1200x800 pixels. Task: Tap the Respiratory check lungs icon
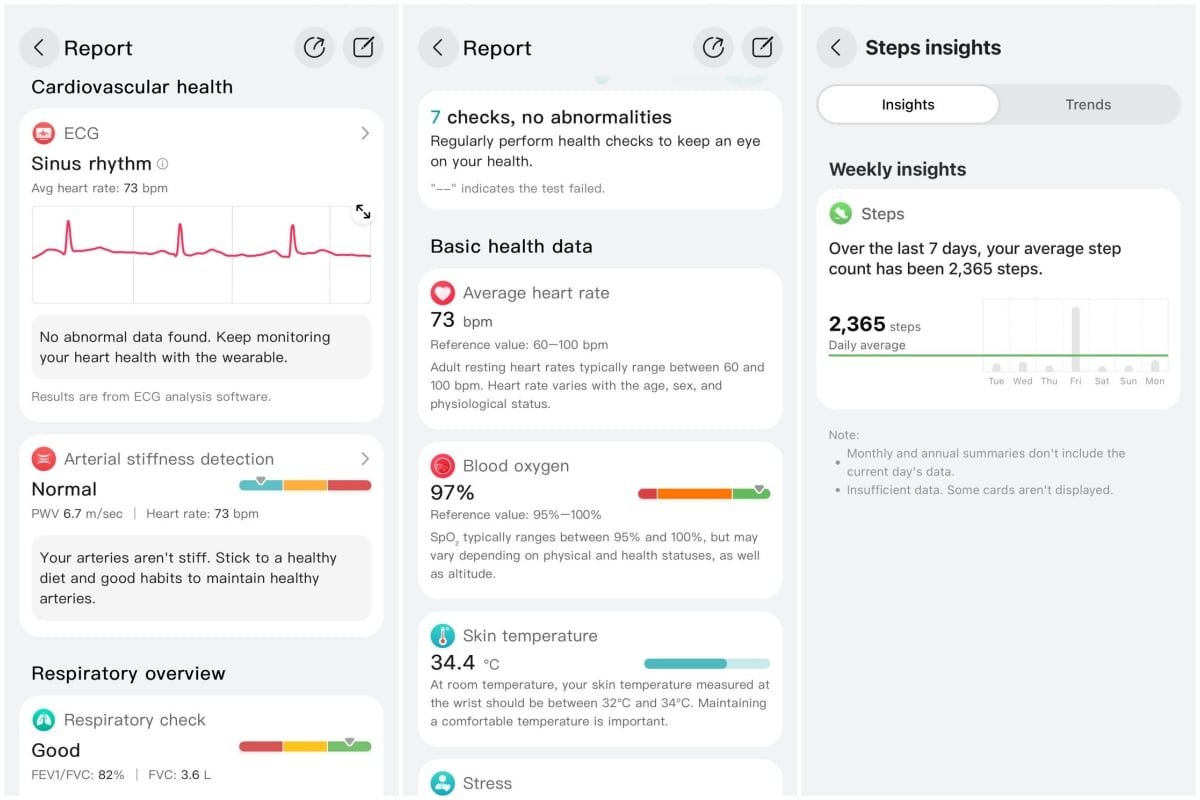tap(43, 720)
